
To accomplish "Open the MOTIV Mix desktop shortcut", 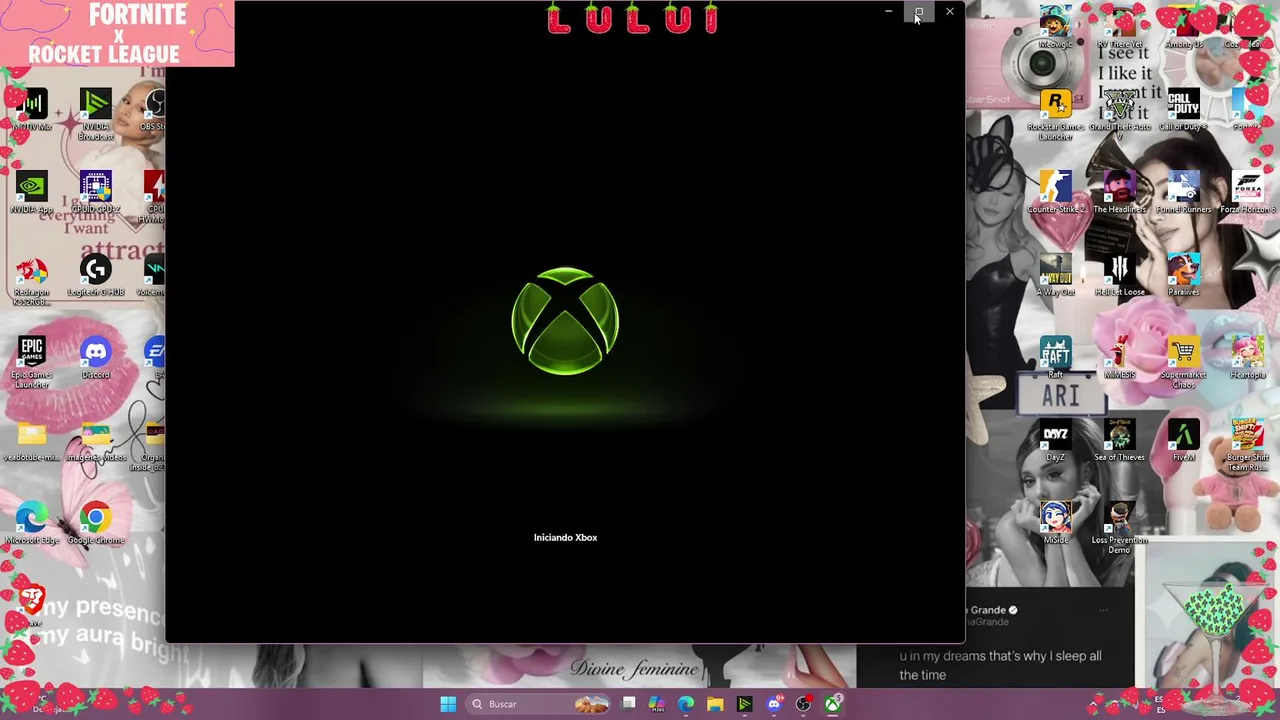I will pos(32,111).
